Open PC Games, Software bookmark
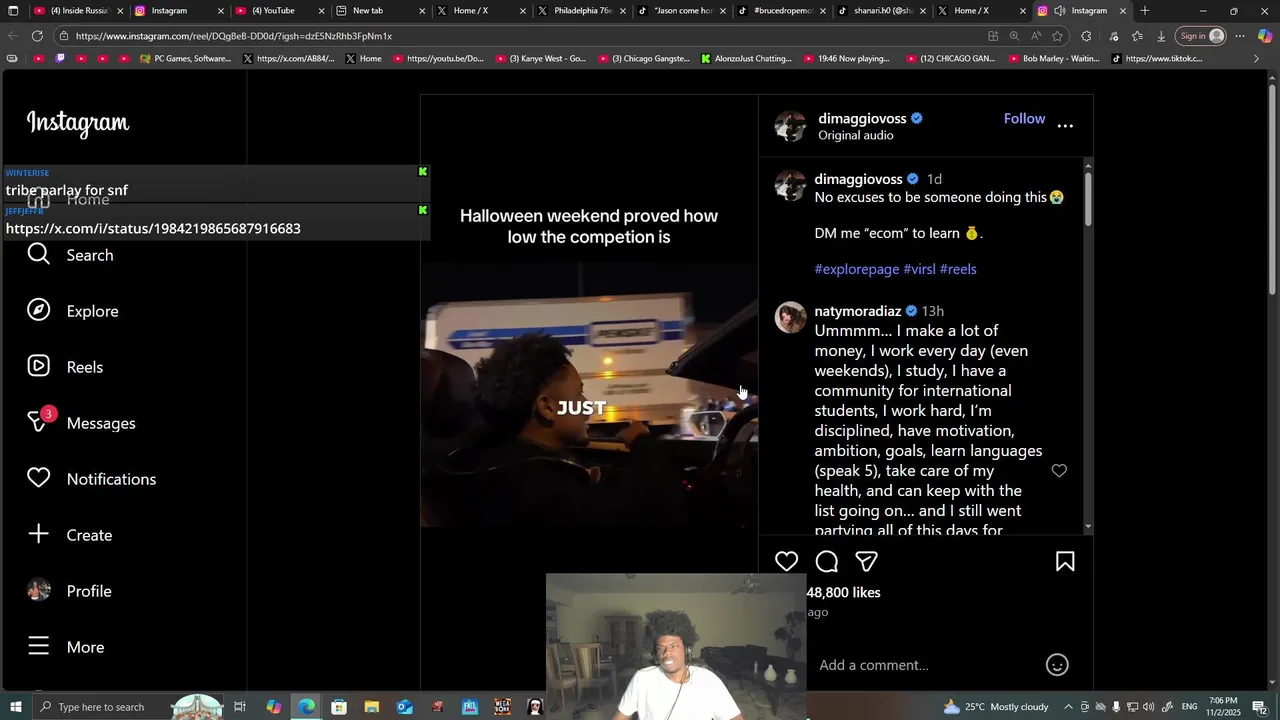This screenshot has height=720, width=1280. click(186, 59)
